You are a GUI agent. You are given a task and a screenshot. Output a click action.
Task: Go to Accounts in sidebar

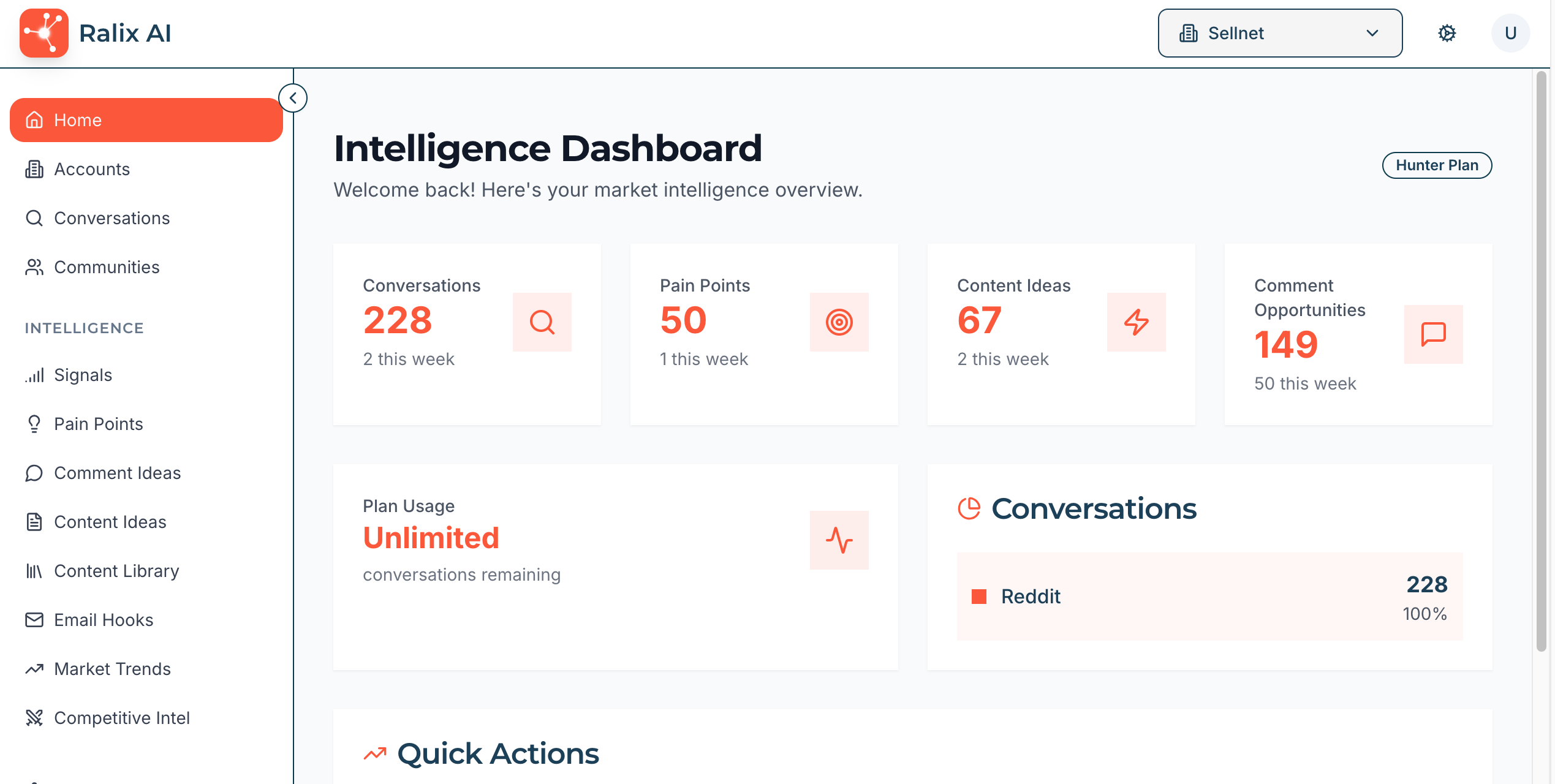point(92,169)
